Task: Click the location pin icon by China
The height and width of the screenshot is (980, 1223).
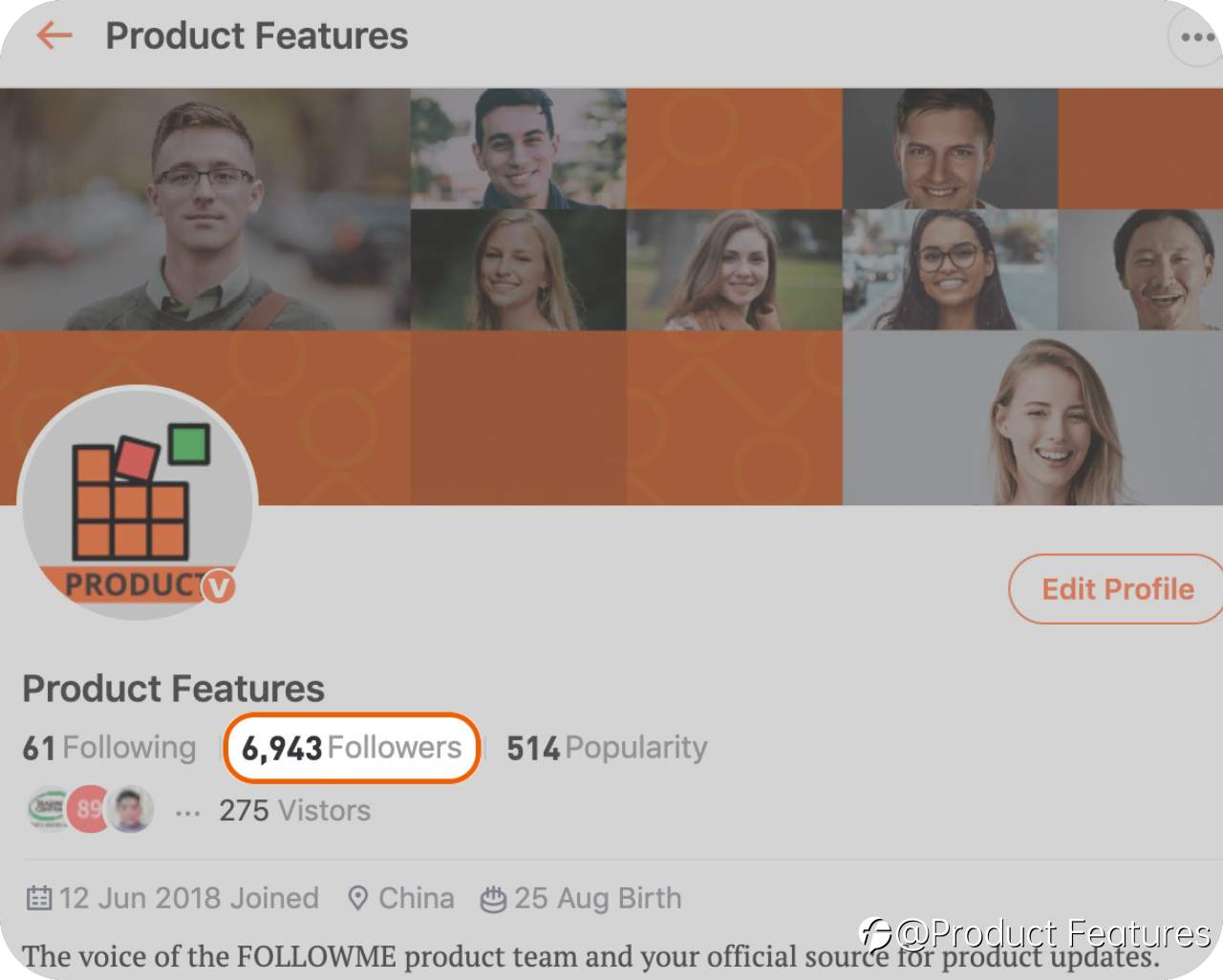Action: point(357,898)
